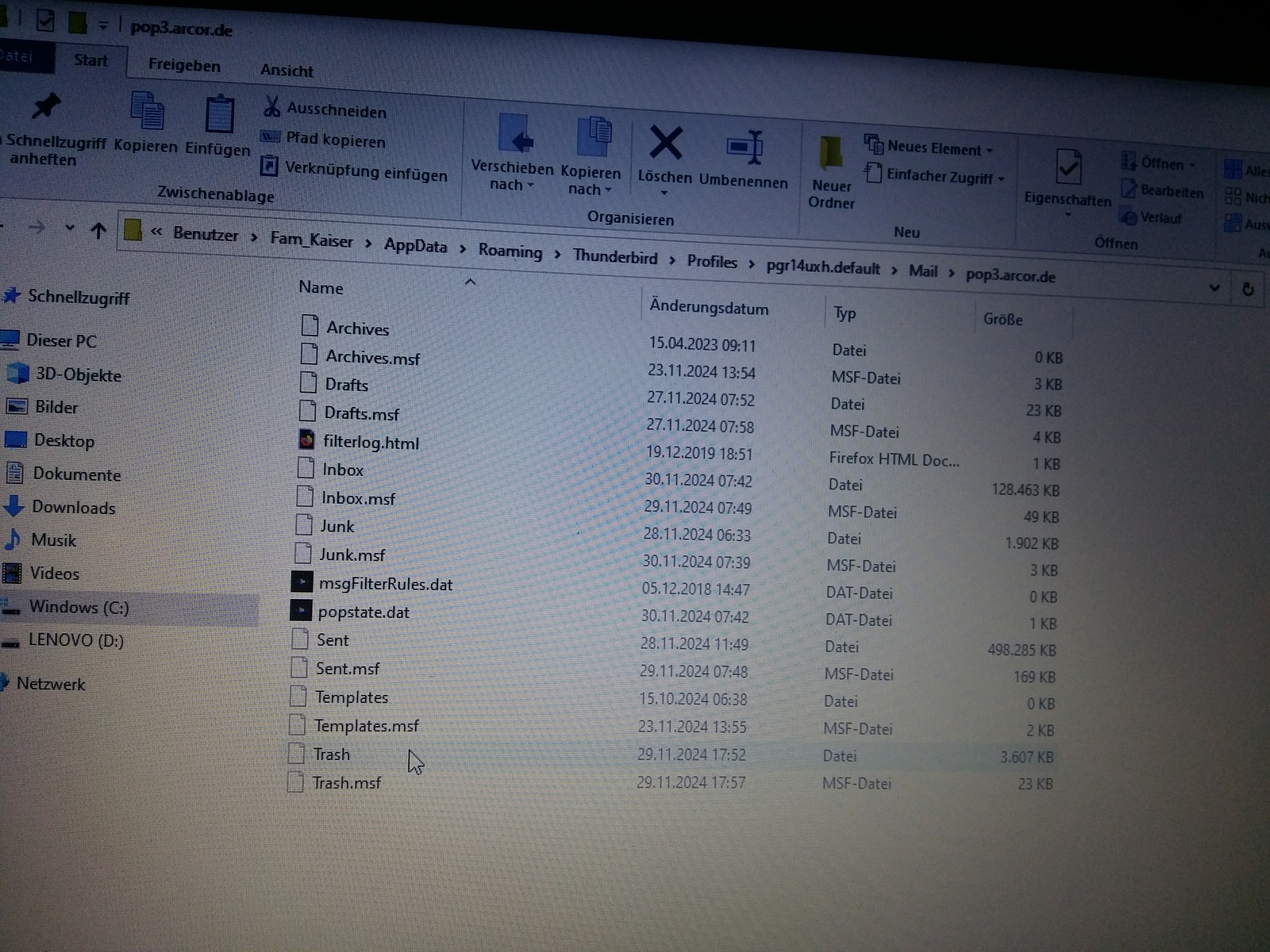This screenshot has height=952, width=1270.
Task: Sort files by Name column
Action: pos(321,287)
